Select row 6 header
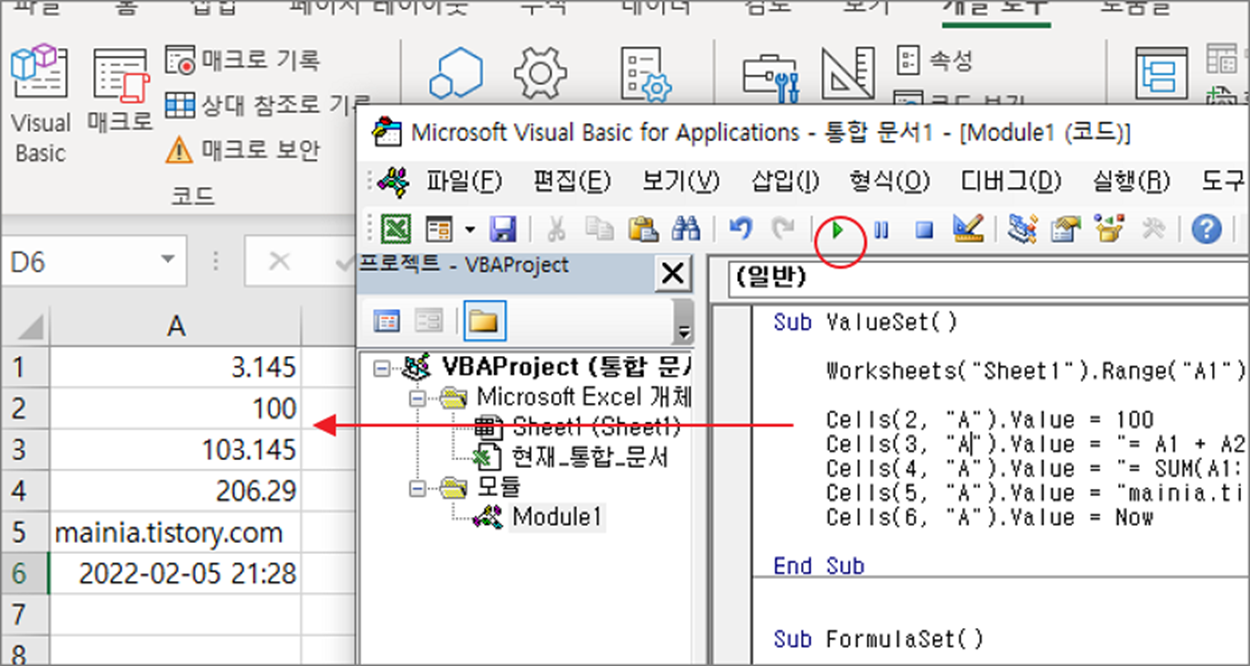The image size is (1250, 666). [24, 573]
